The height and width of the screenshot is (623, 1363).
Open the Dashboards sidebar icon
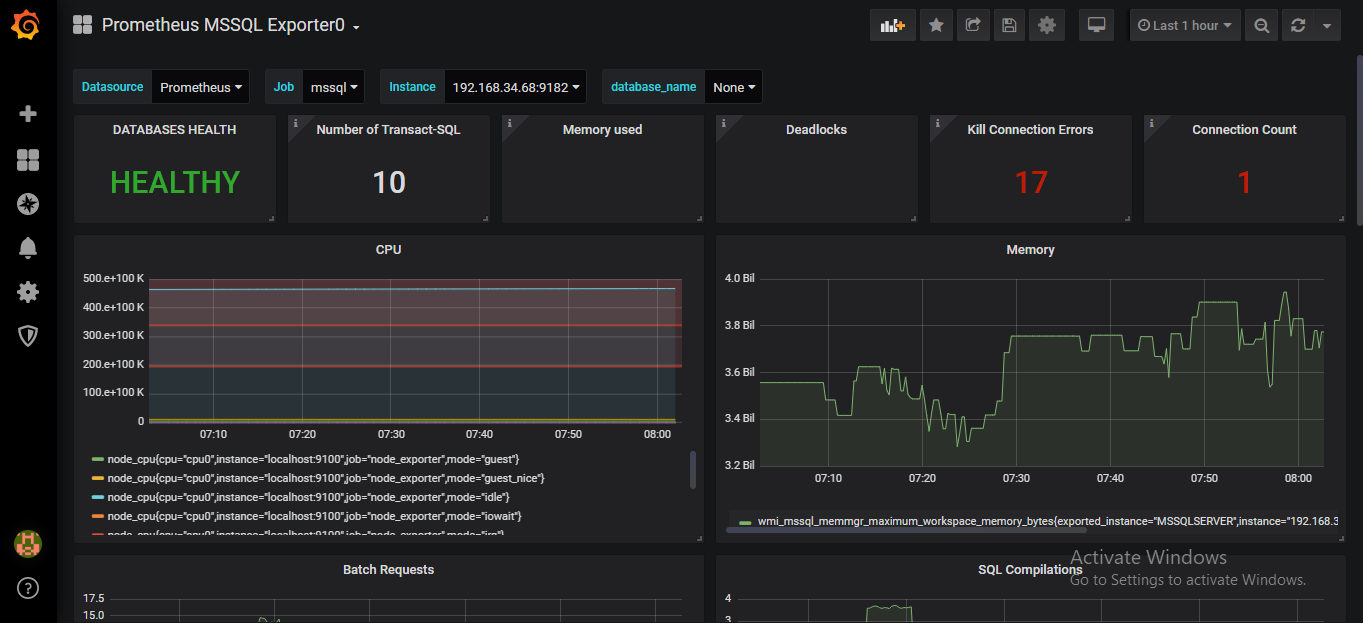28,160
